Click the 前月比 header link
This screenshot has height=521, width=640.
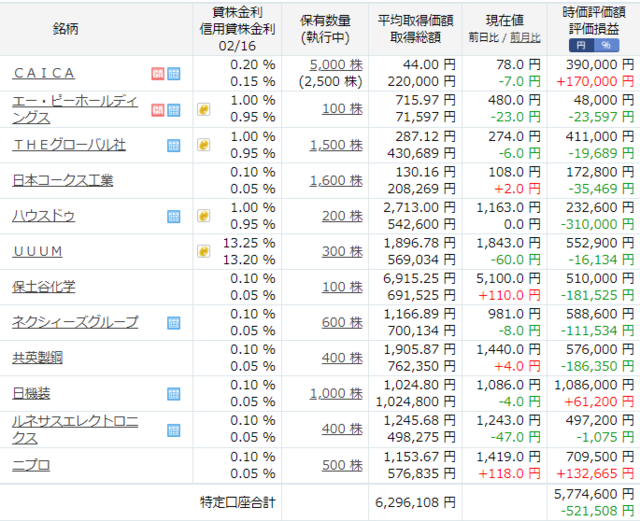[x=525, y=38]
